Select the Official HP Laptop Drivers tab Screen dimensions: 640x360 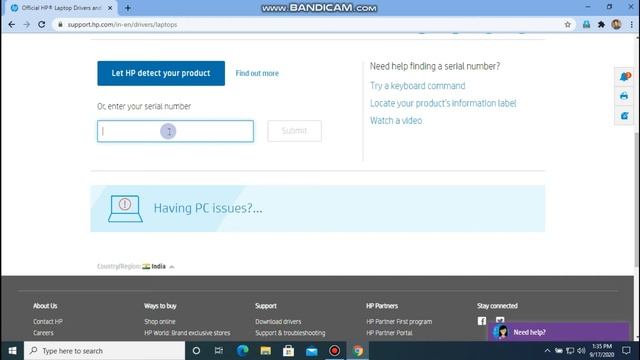(61, 8)
